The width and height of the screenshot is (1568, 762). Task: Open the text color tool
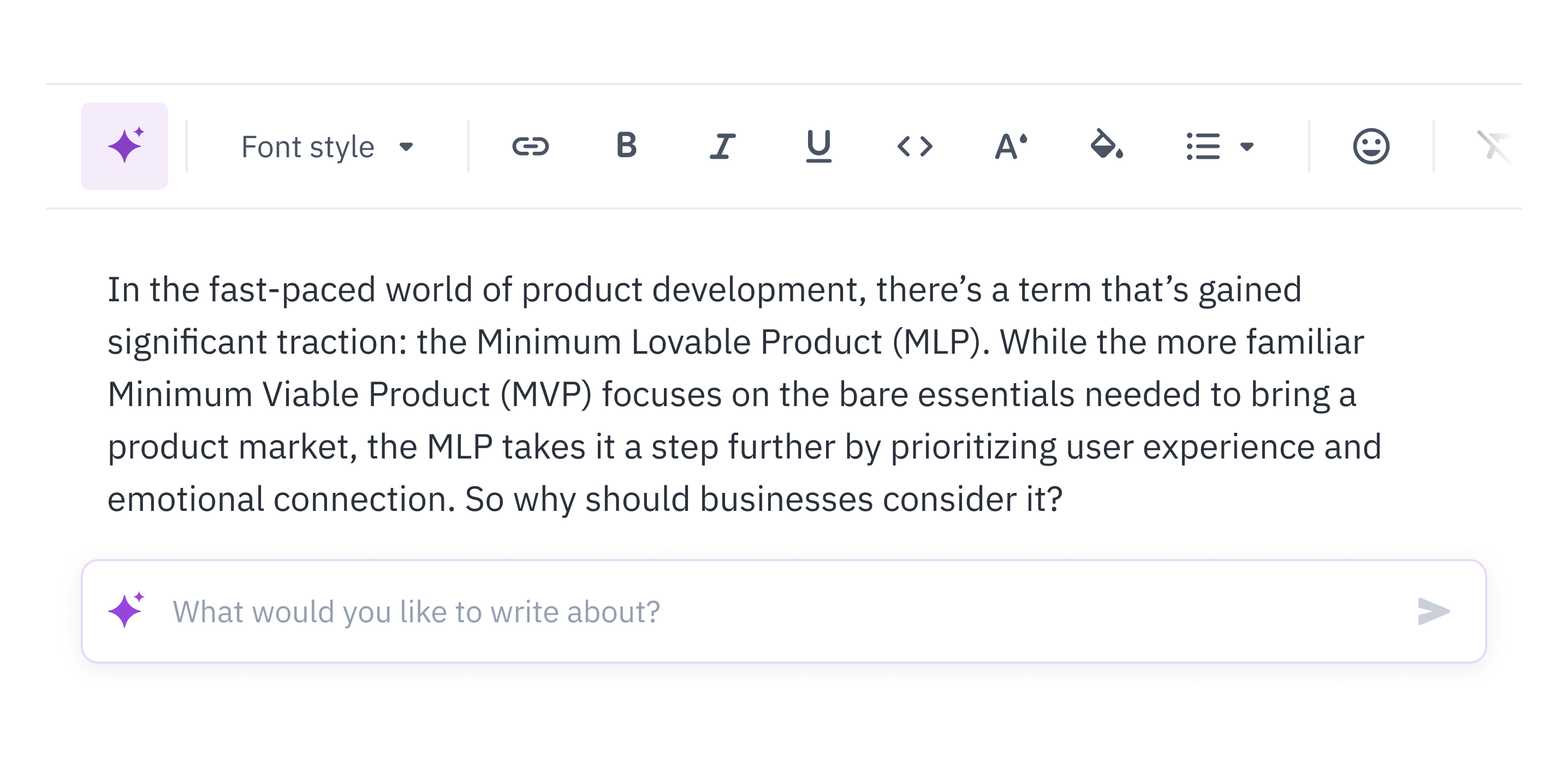[x=1011, y=146]
